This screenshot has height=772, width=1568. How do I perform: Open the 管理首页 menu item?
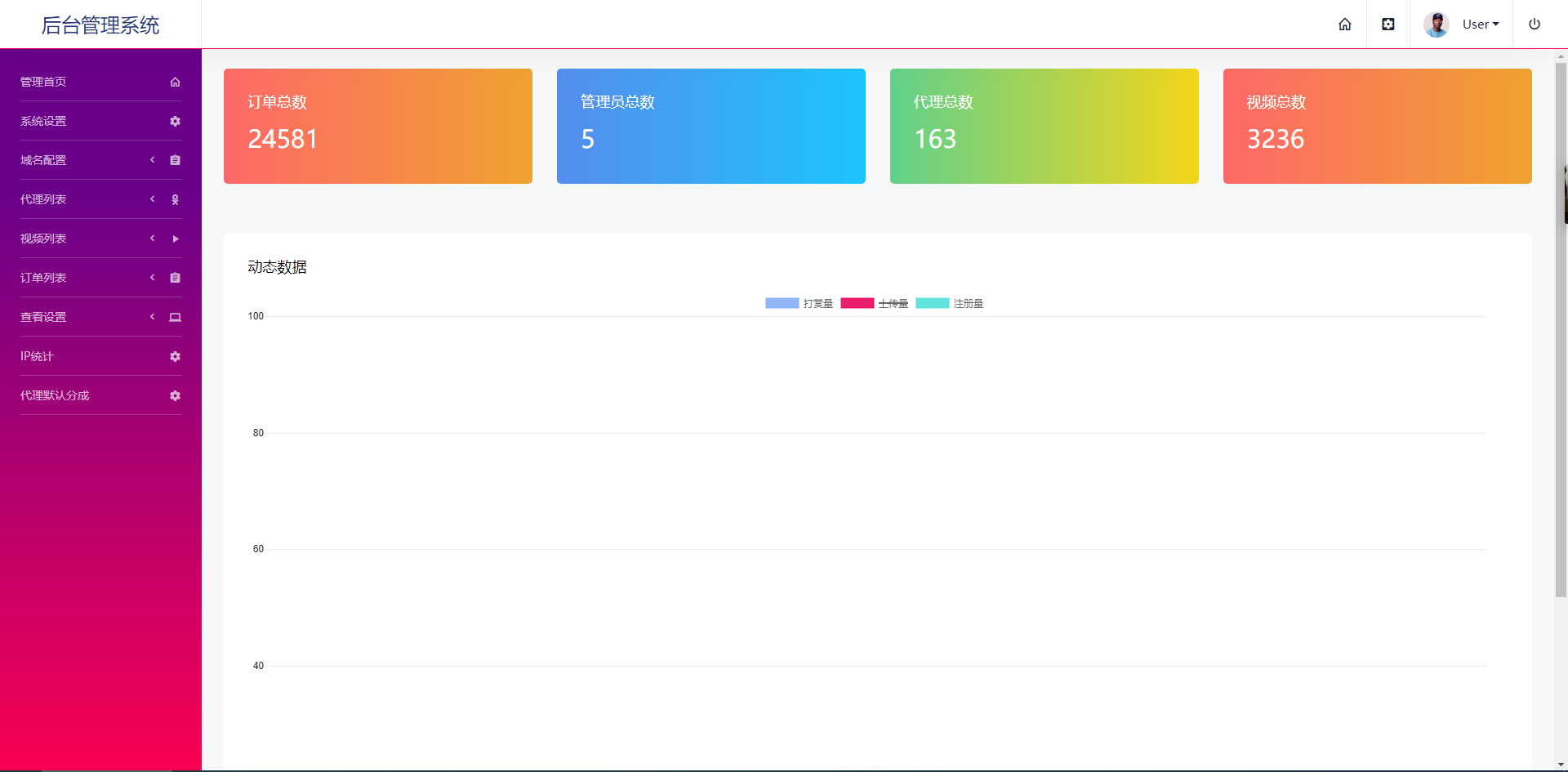click(x=100, y=82)
